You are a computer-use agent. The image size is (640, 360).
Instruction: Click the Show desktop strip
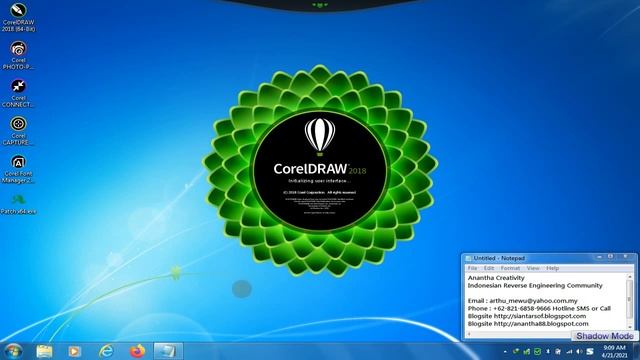(636, 351)
